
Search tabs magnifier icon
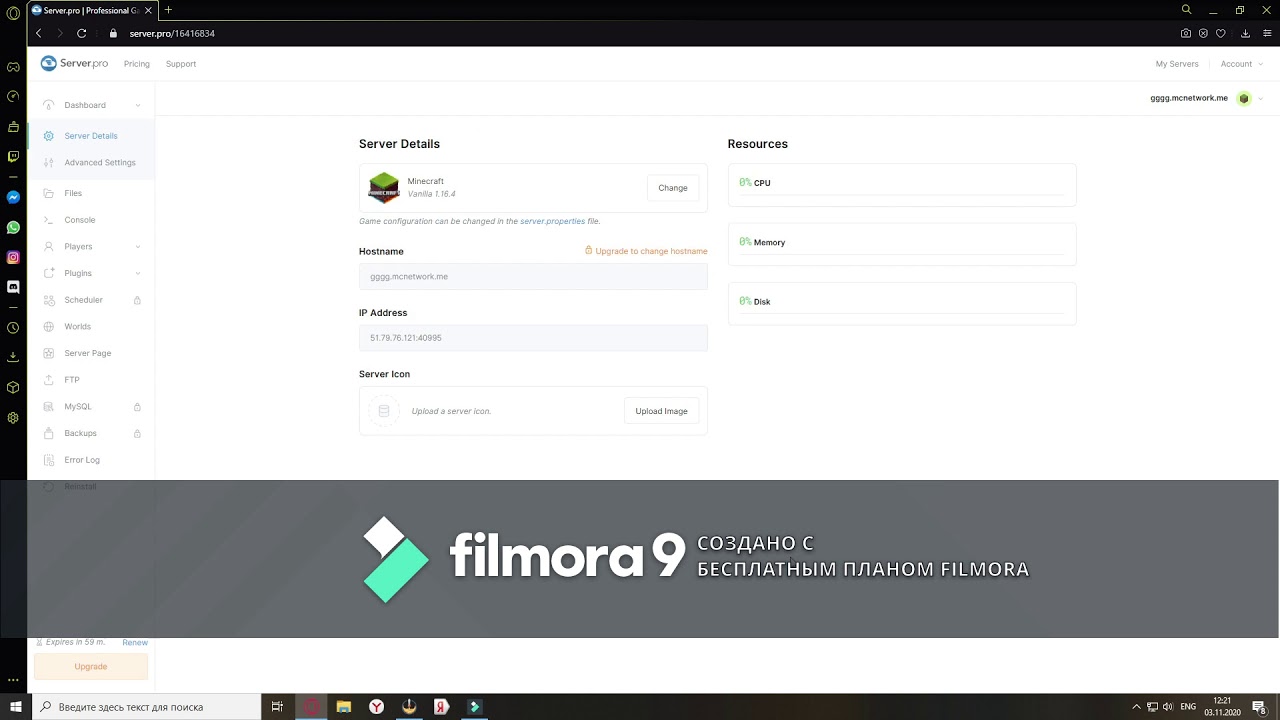[1187, 9]
